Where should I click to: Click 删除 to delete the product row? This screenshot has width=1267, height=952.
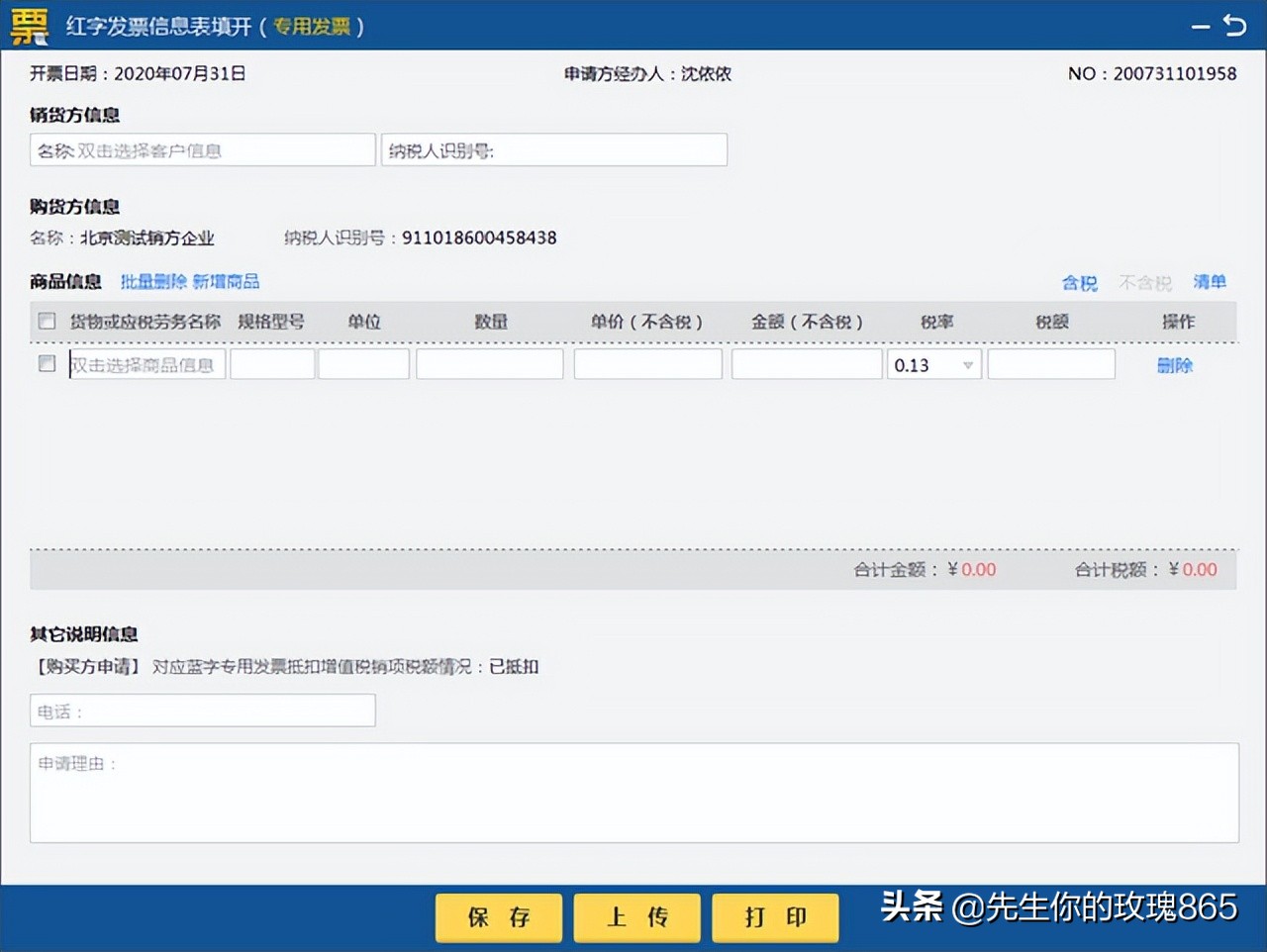[x=1174, y=365]
